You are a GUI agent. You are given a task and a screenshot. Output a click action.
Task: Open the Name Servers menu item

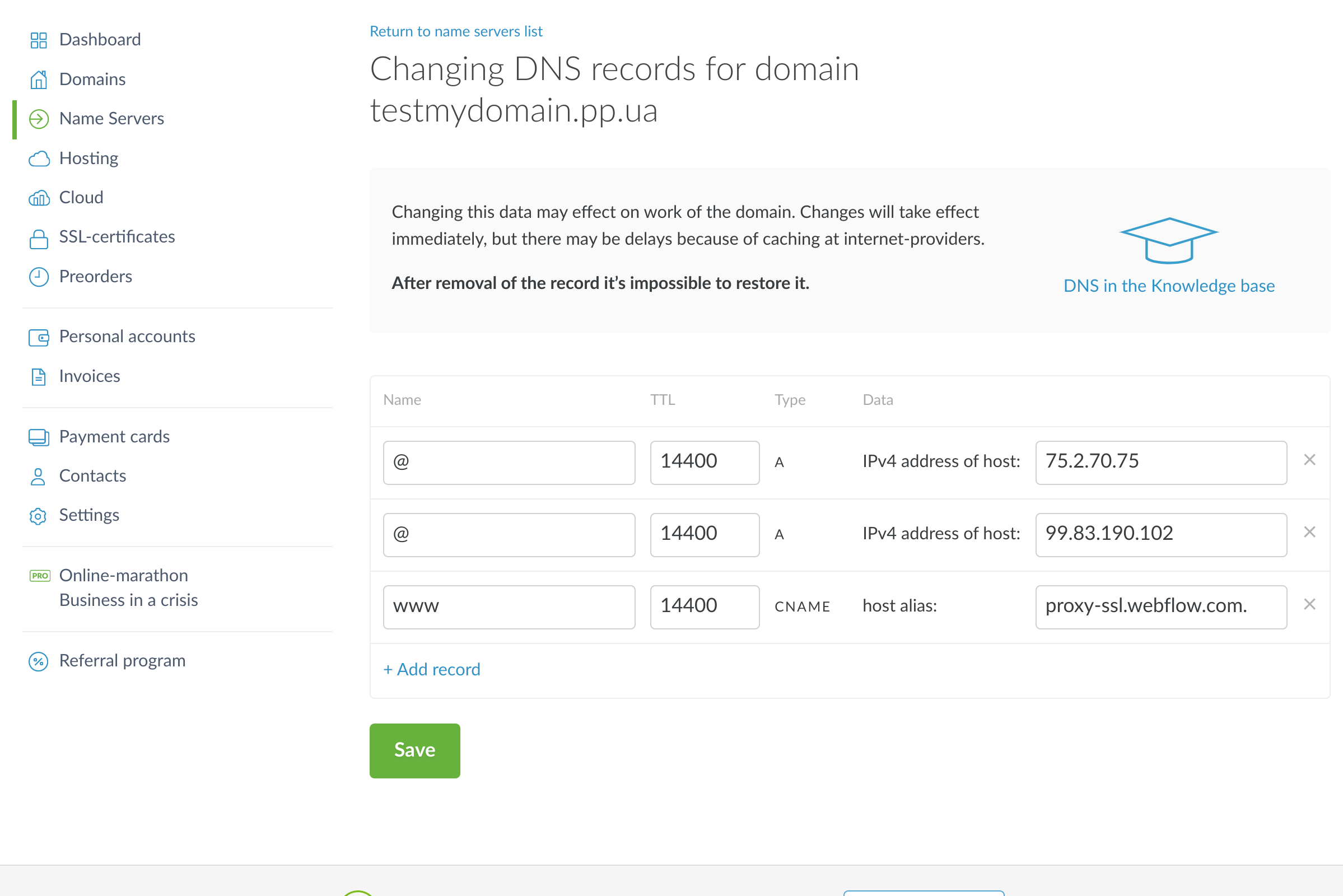(x=111, y=118)
